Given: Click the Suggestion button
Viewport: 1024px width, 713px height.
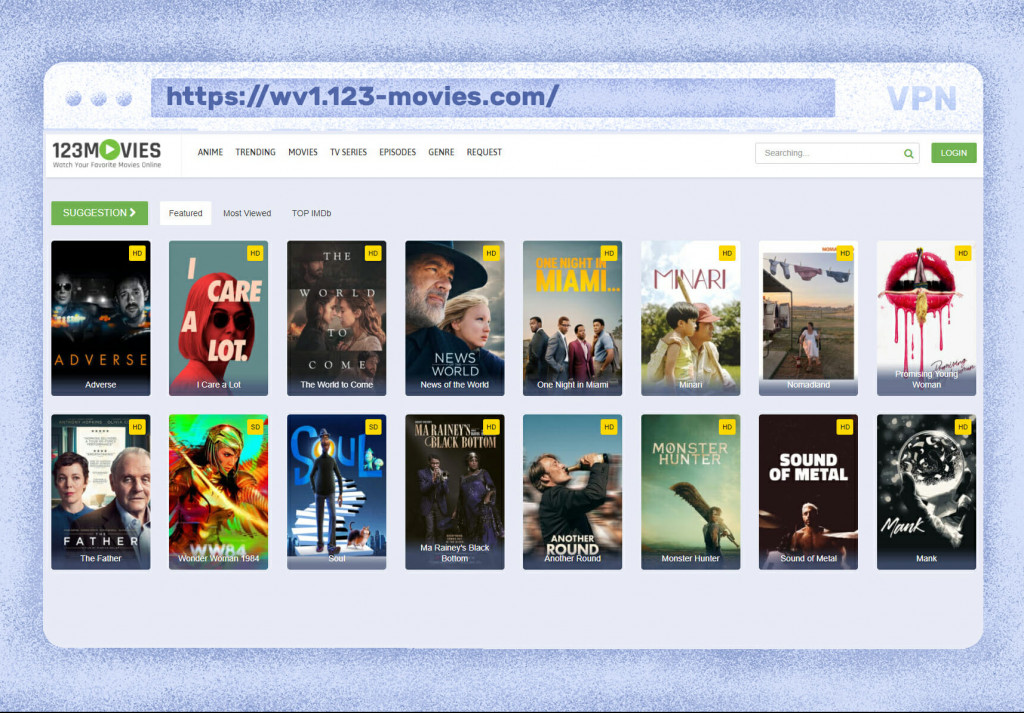Looking at the screenshot, I should point(99,213).
